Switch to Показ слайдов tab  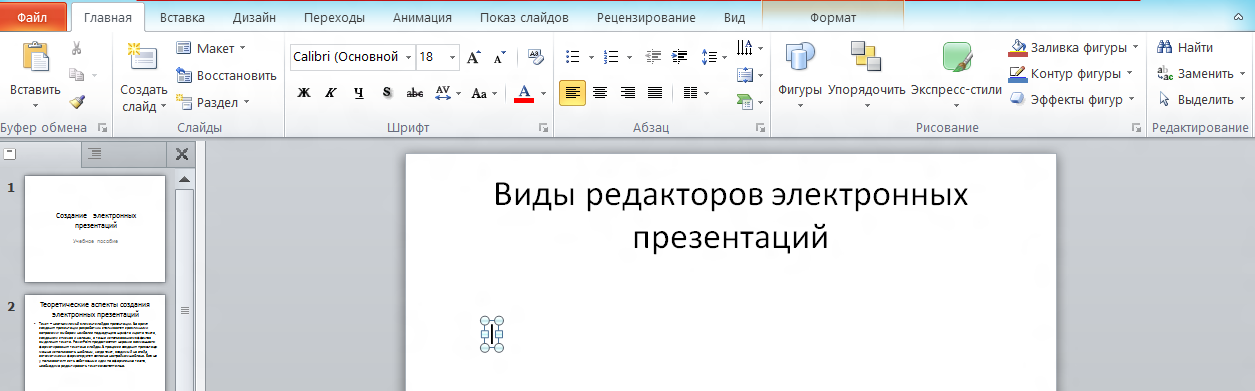(x=524, y=17)
